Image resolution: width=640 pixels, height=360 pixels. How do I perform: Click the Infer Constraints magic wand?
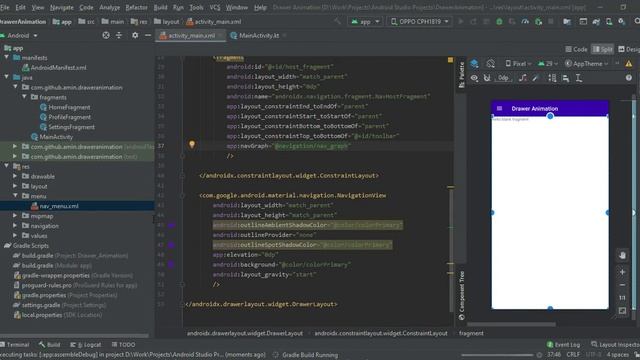(536, 78)
